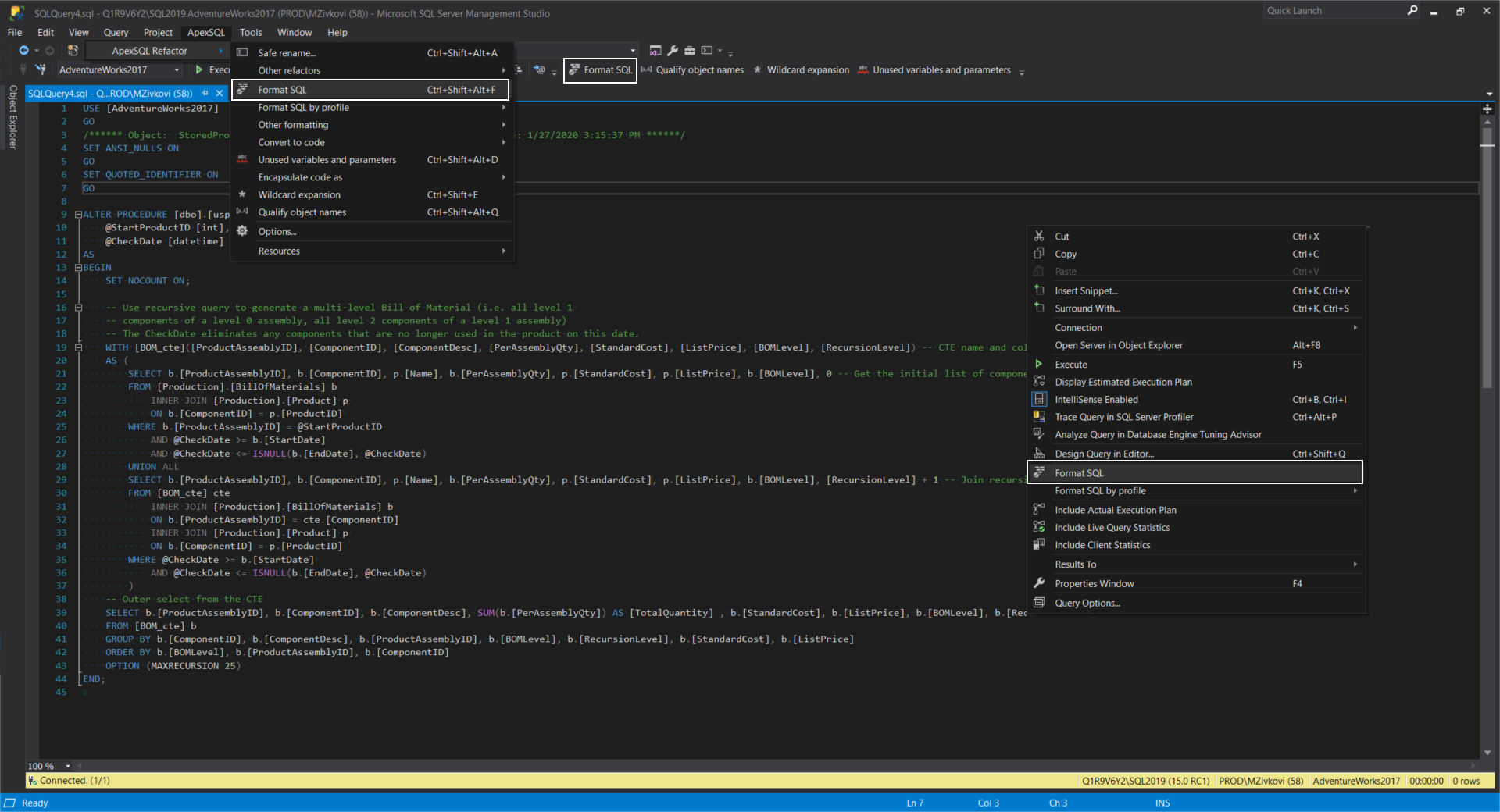Image resolution: width=1500 pixels, height=812 pixels.
Task: Enable Include Client Statistics
Action: coord(1103,545)
